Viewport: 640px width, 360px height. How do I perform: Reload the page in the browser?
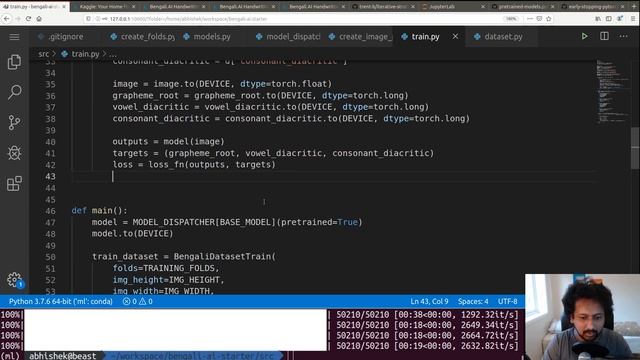(28, 19)
